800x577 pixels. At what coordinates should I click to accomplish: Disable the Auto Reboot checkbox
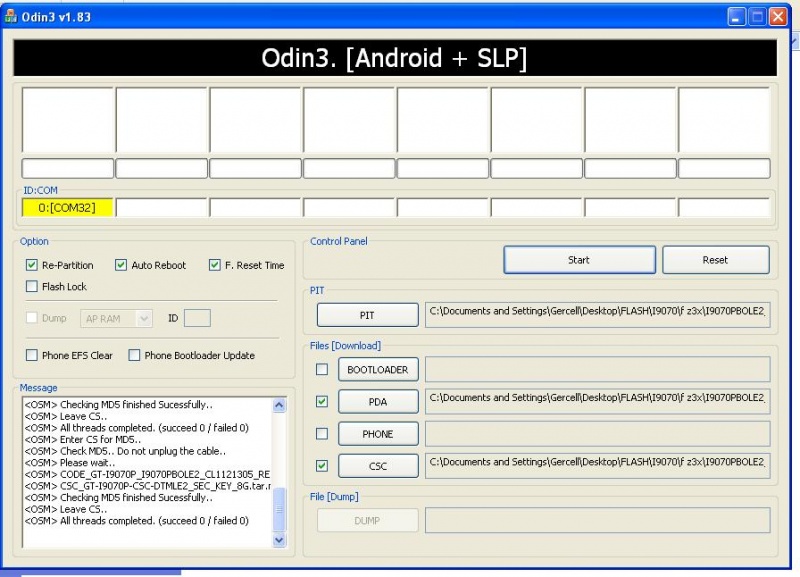[x=121, y=265]
